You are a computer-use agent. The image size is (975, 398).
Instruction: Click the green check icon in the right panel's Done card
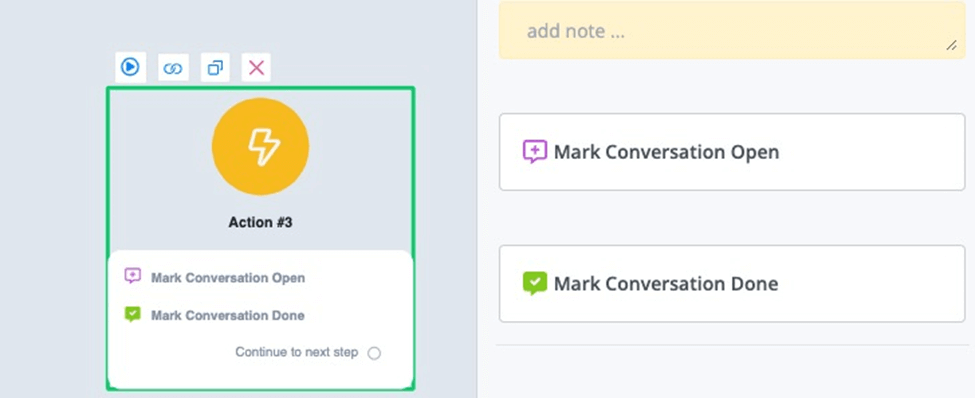pos(535,284)
